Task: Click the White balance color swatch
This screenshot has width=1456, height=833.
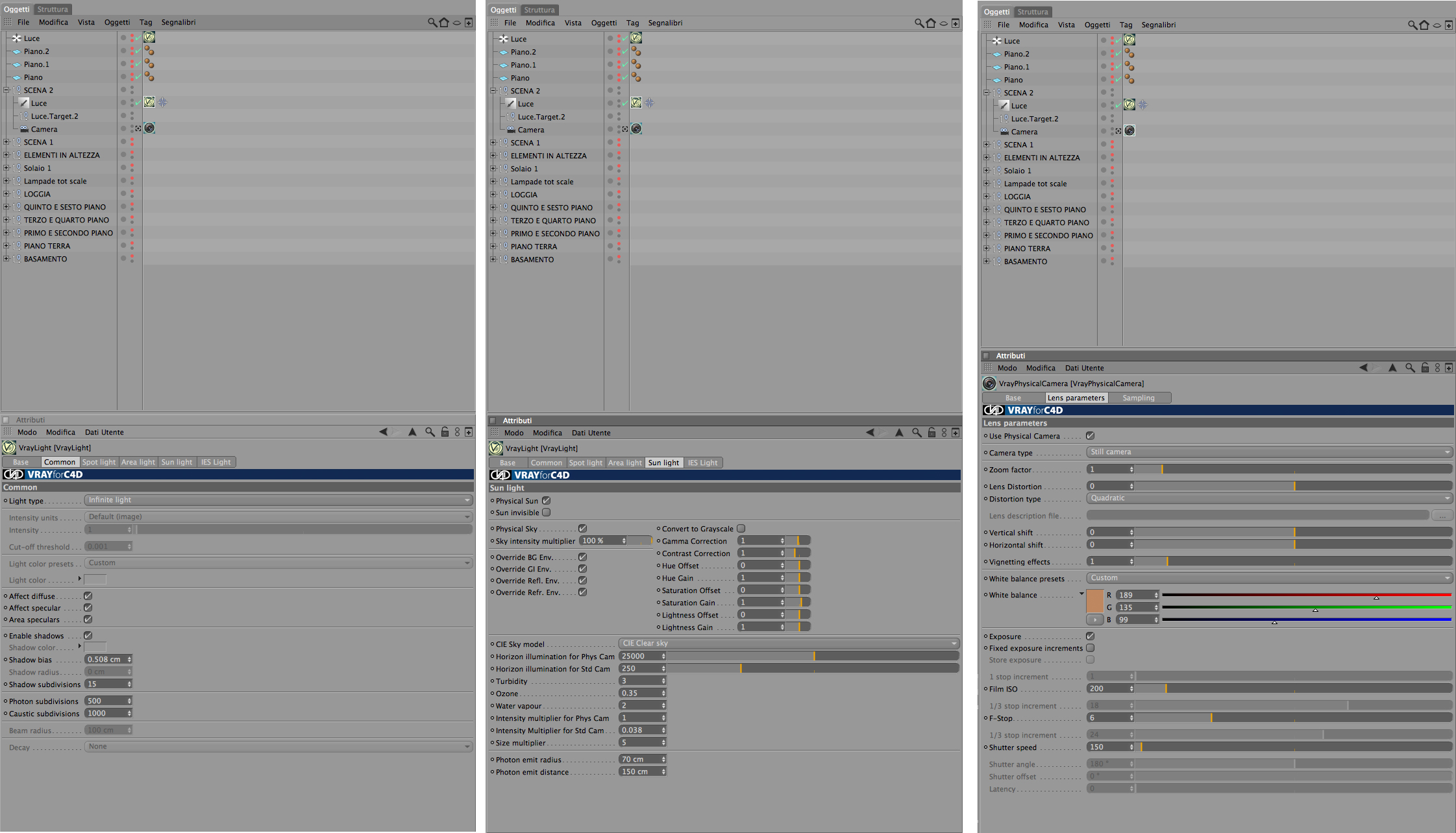Action: 1094,601
